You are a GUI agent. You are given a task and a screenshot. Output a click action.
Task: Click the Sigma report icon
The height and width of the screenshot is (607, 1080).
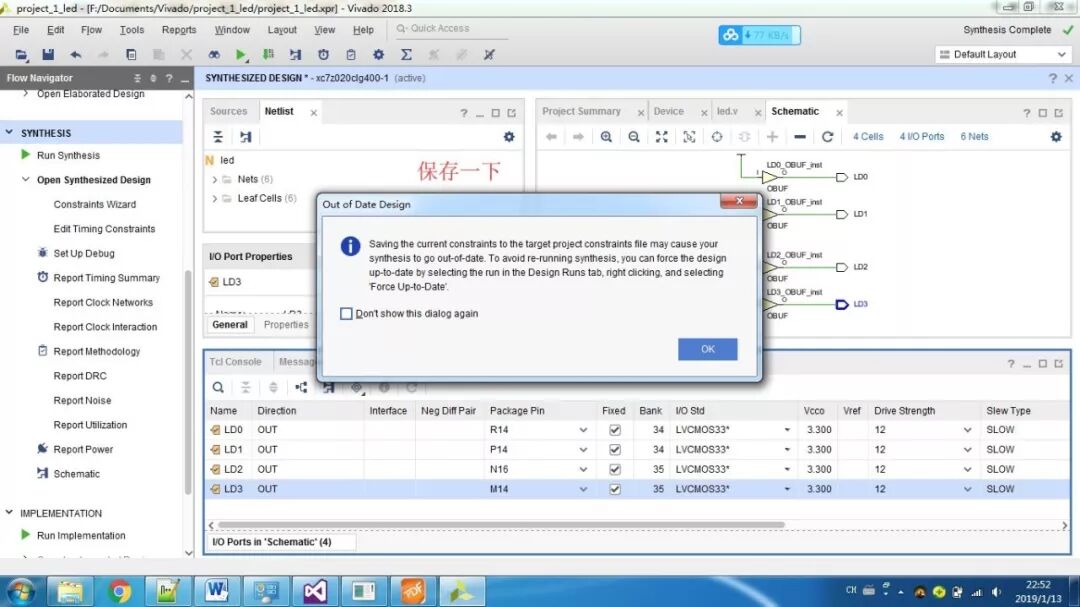pyautogui.click(x=406, y=54)
